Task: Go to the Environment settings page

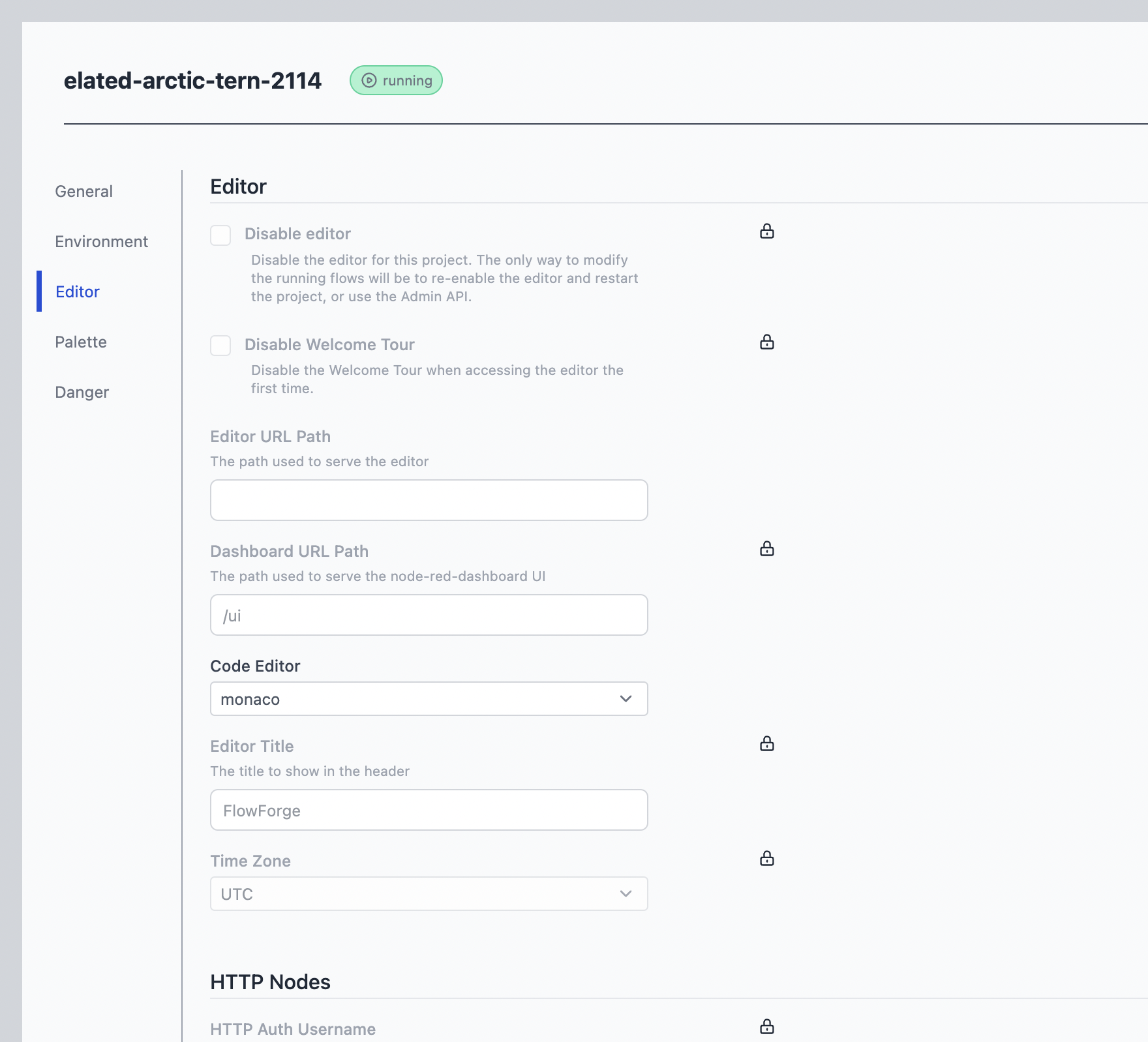Action: point(101,241)
